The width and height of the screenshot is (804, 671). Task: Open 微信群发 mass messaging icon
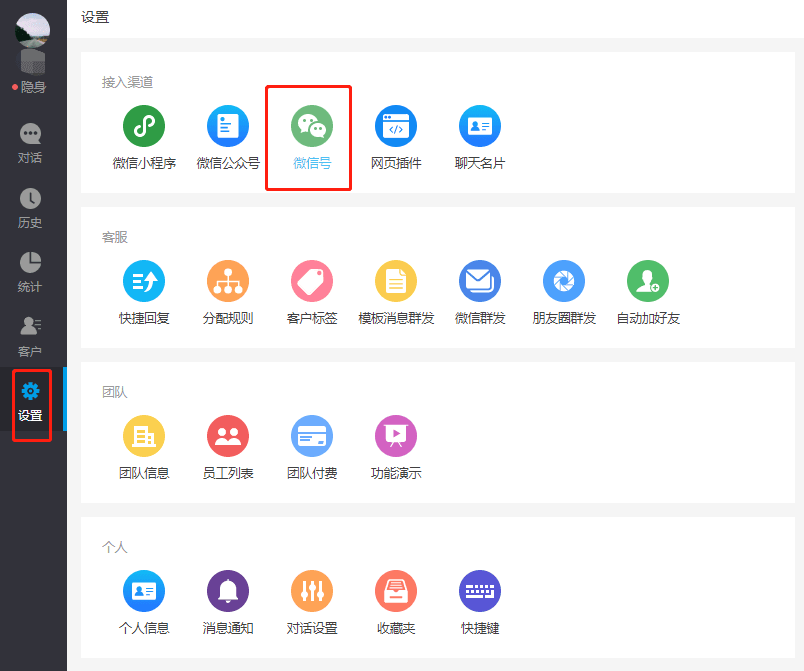480,281
